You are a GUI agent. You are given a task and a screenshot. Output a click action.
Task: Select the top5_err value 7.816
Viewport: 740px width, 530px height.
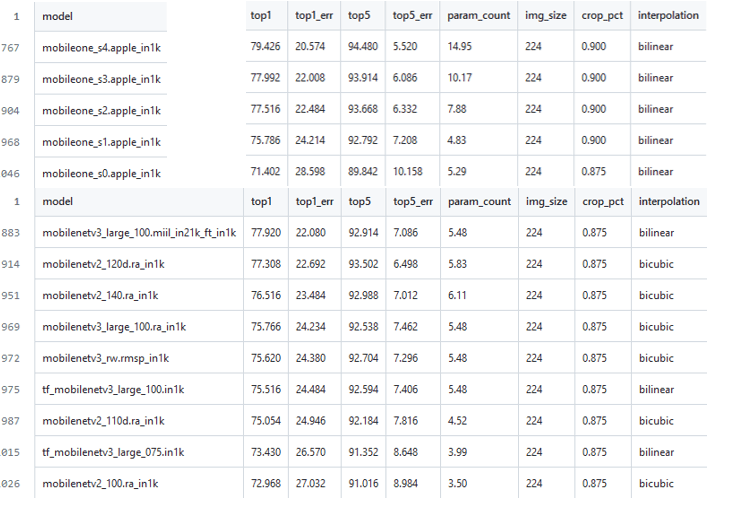(405, 421)
